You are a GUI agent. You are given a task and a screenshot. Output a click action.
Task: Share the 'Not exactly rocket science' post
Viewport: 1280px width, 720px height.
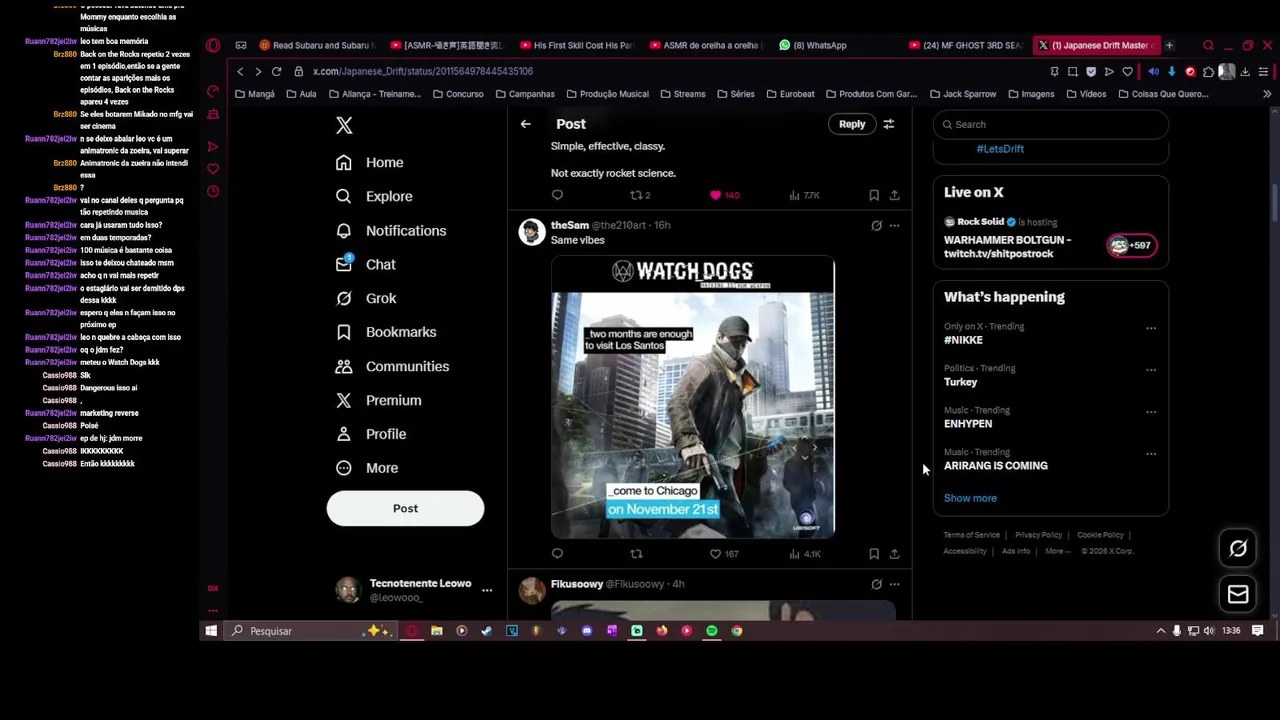coord(894,195)
